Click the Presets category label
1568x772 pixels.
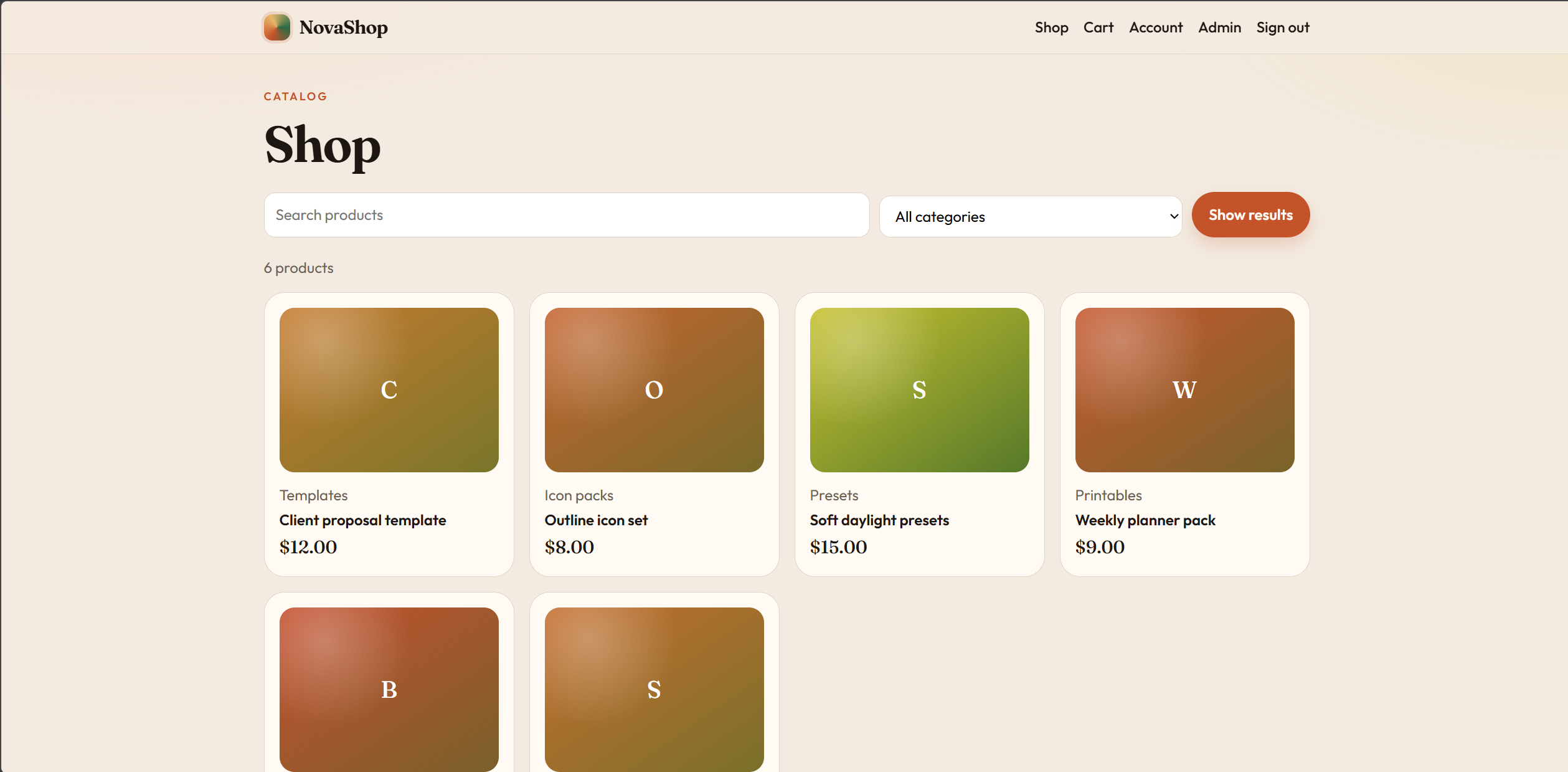834,495
